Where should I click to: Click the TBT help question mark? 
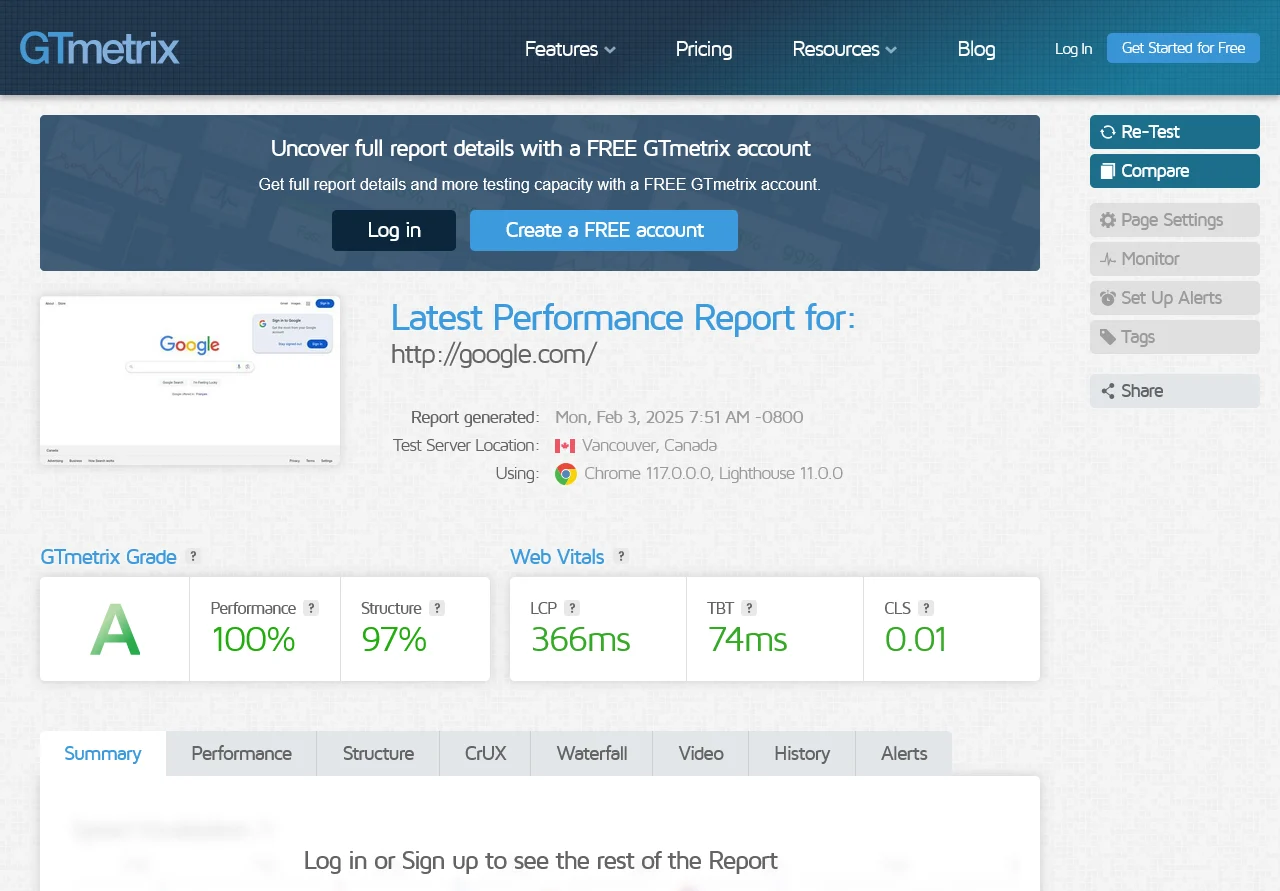[749, 608]
